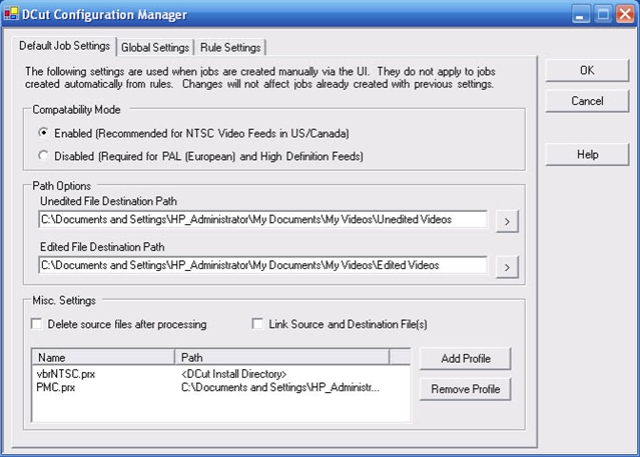Maximize the DCut Configuration Manager window

click(x=603, y=14)
